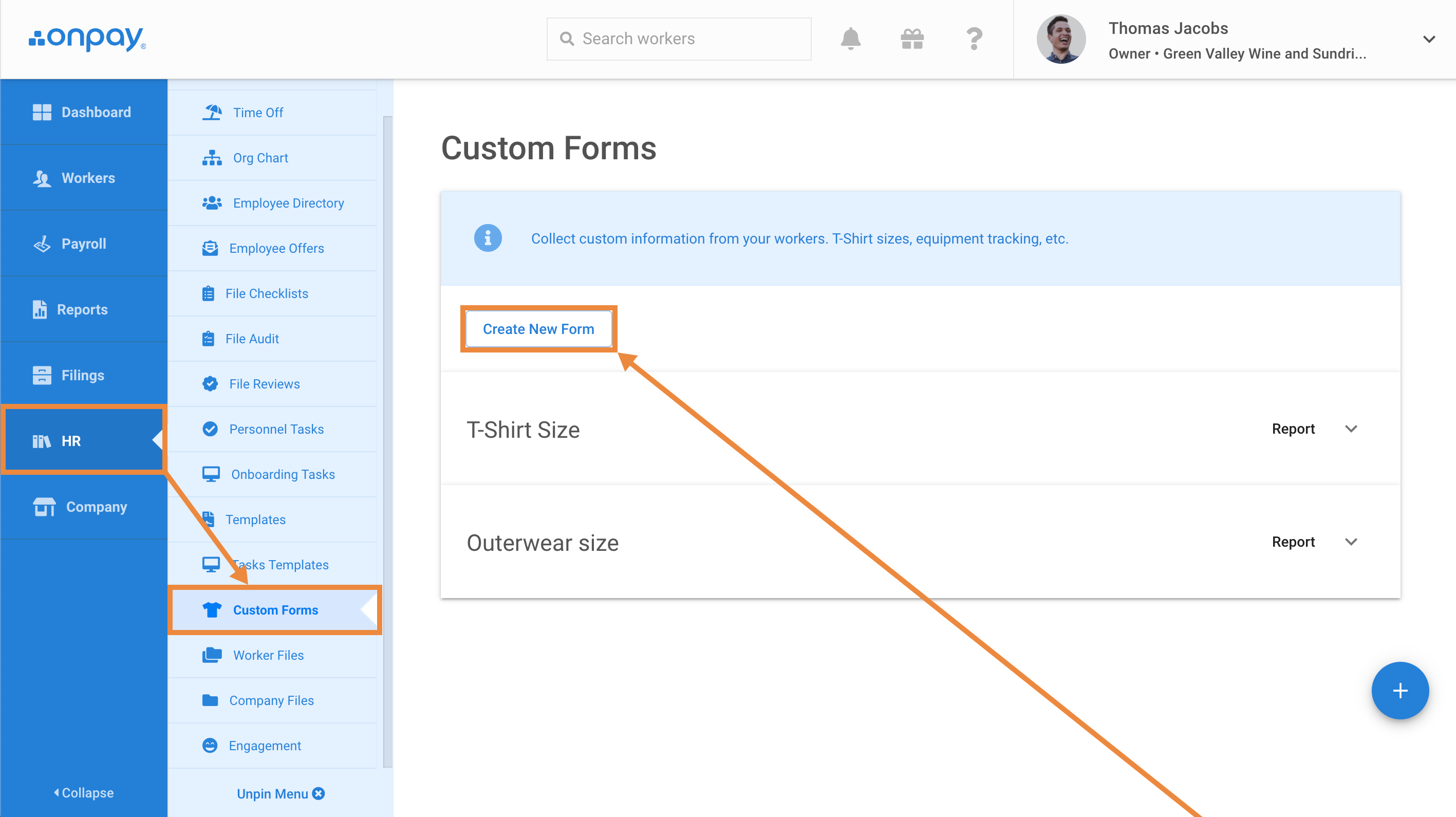Click the HR books icon
Image resolution: width=1456 pixels, height=817 pixels.
pyautogui.click(x=42, y=441)
